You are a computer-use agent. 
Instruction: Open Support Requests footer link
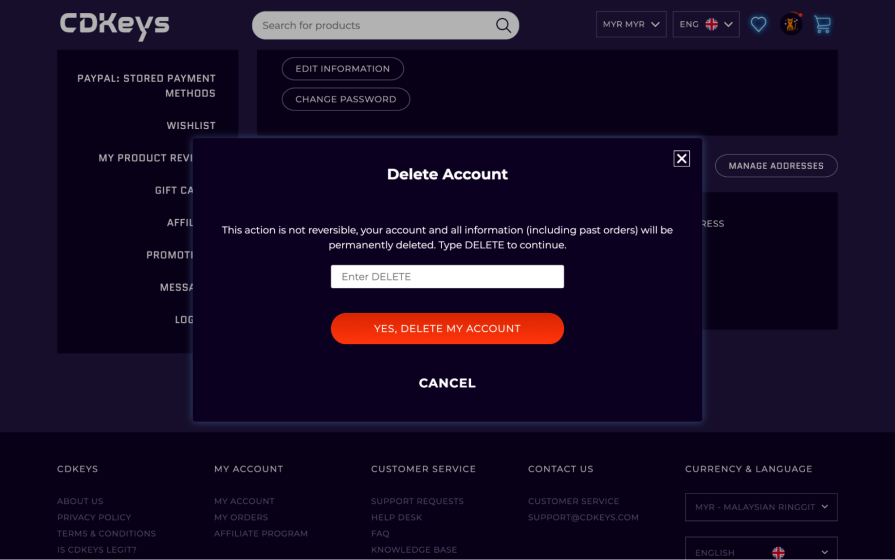pos(417,501)
